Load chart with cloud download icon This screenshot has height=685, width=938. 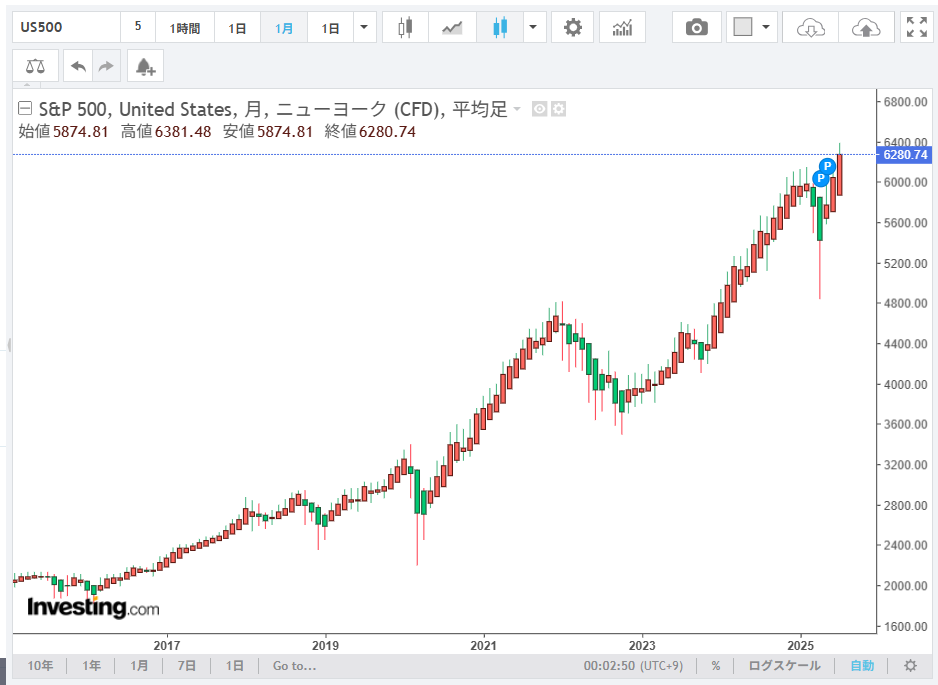tap(809, 28)
